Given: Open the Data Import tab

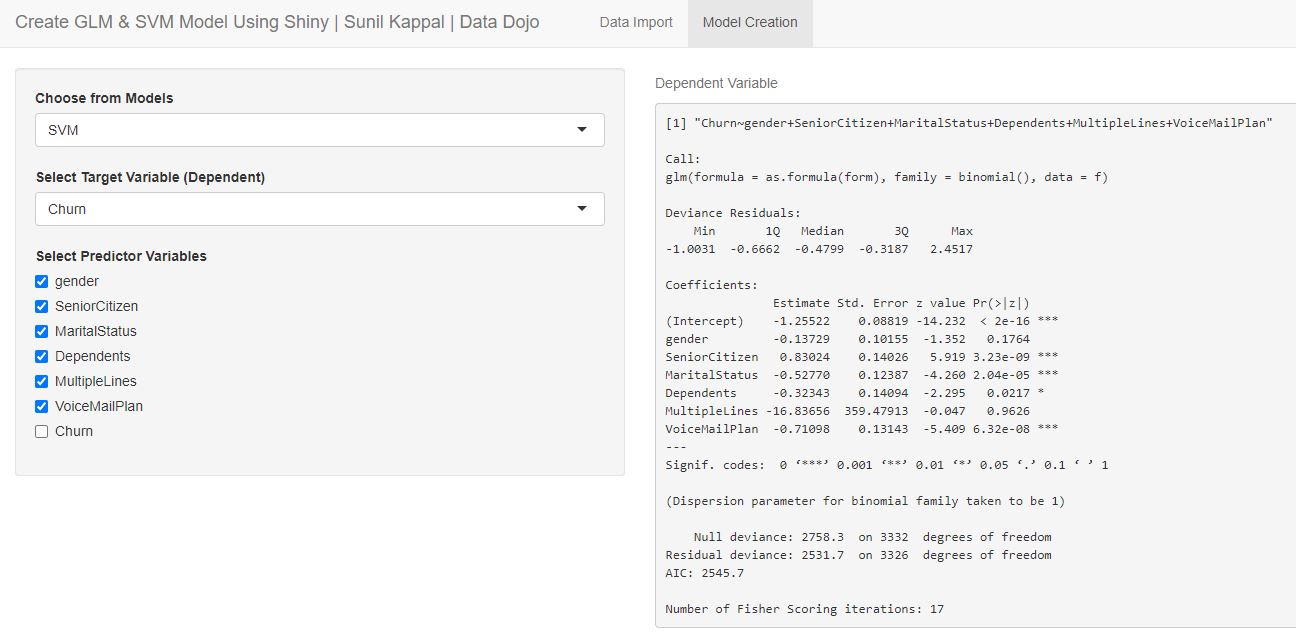Looking at the screenshot, I should (636, 22).
